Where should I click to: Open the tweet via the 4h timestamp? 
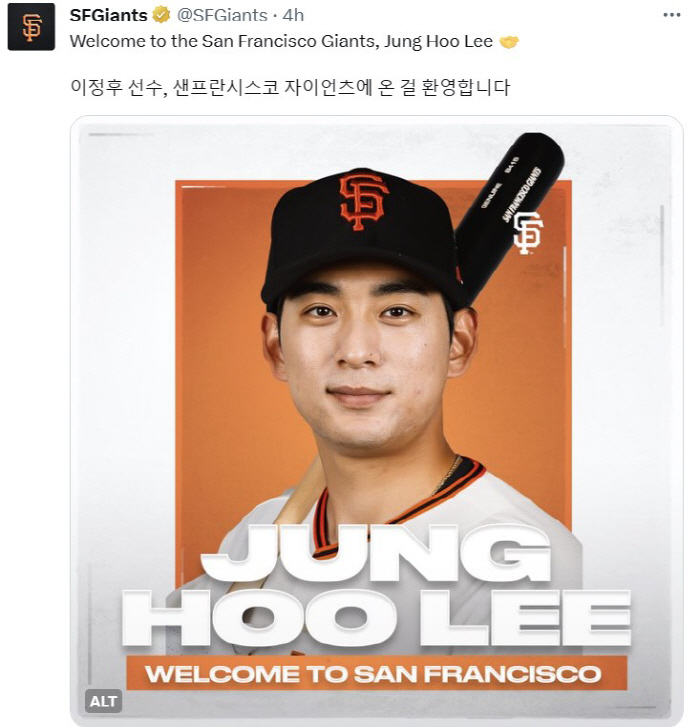click(293, 15)
